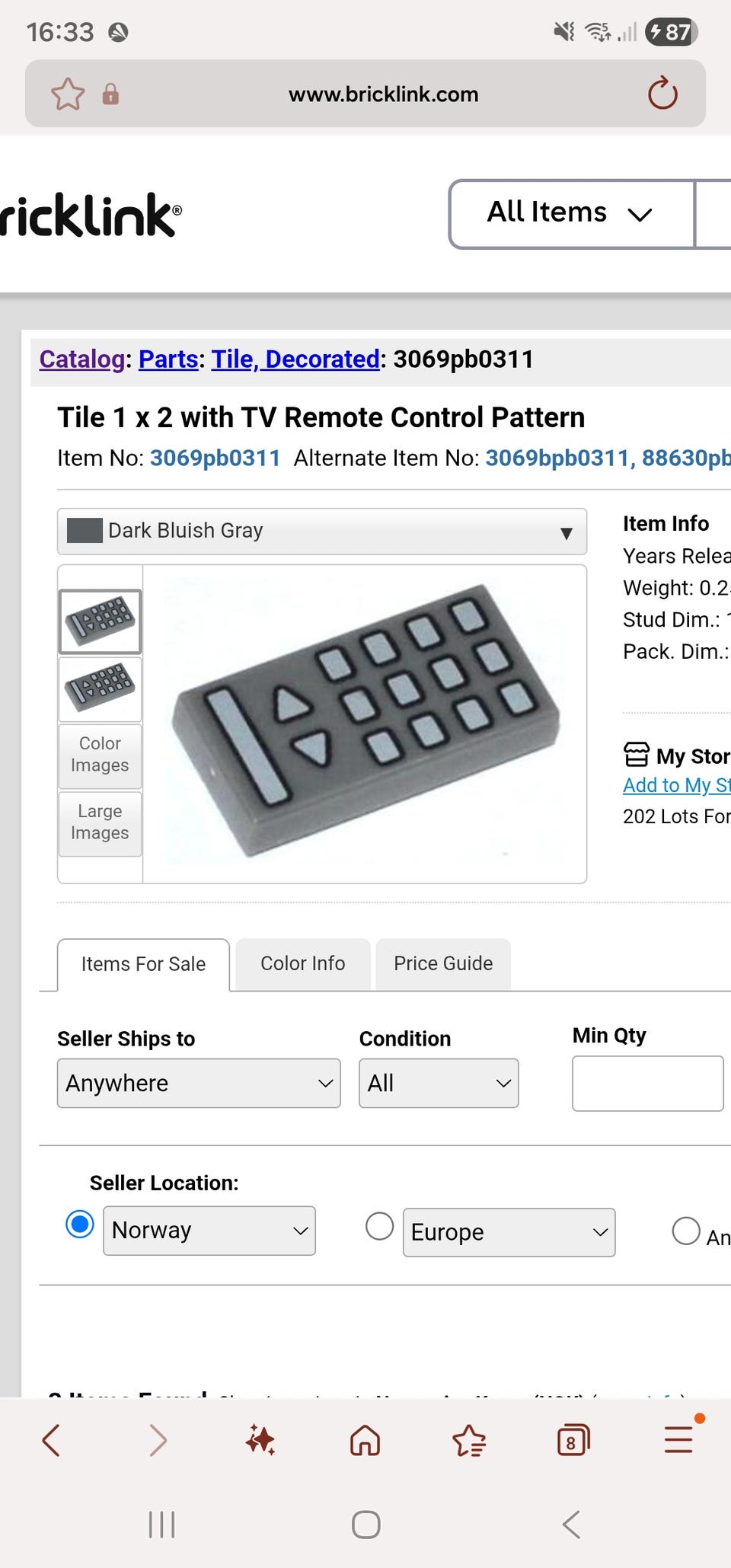This screenshot has width=731, height=1568.
Task: Choose the third seller location radio option
Action: [686, 1231]
